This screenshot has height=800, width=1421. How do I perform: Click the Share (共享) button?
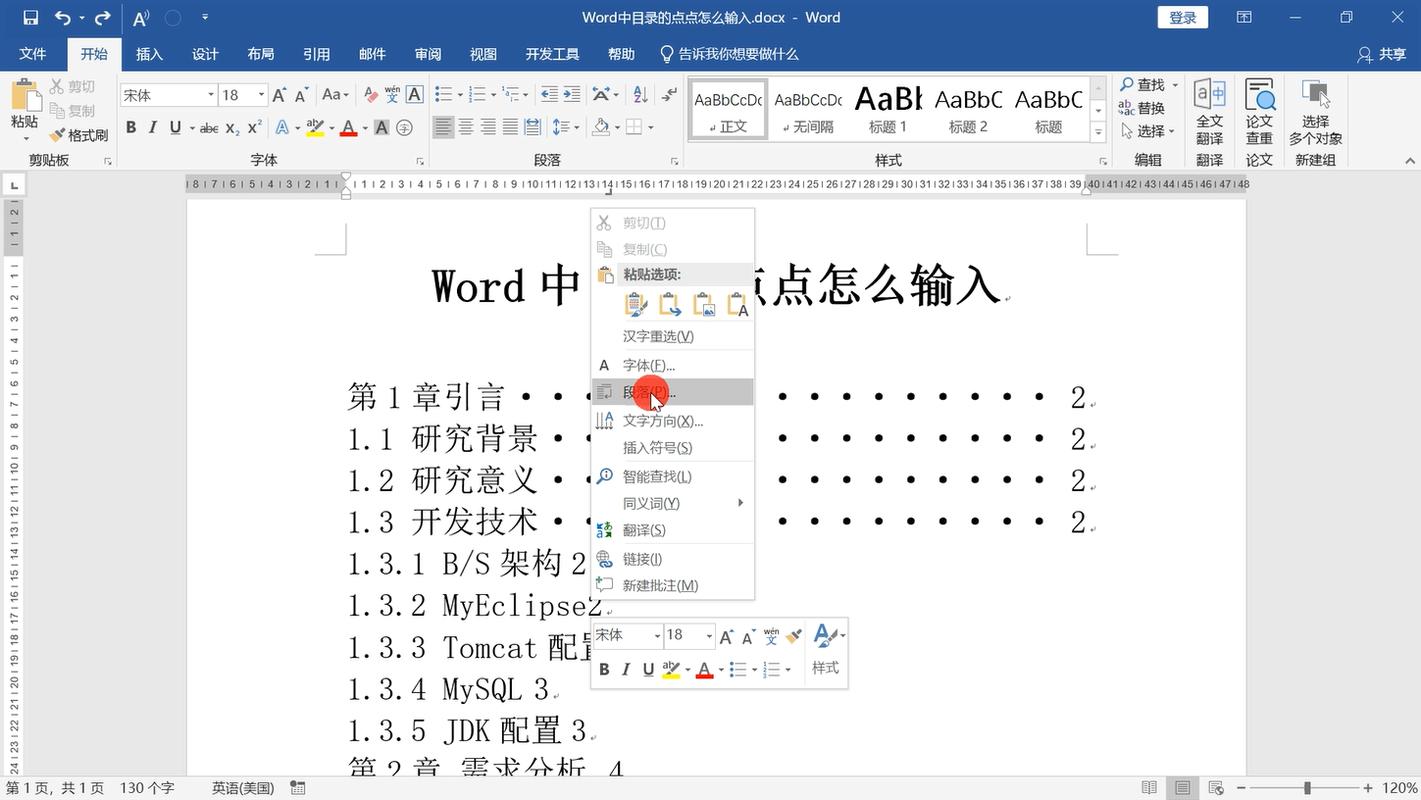[1382, 54]
